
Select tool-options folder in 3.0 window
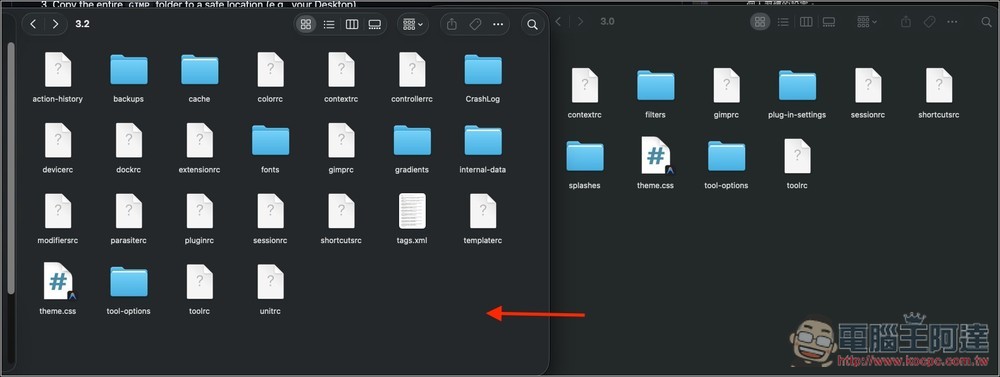pyautogui.click(x=726, y=164)
